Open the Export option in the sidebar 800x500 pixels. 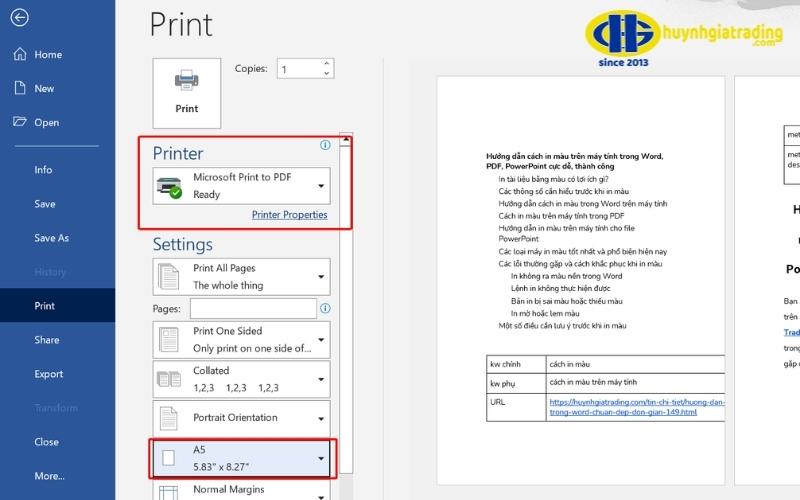click(x=49, y=374)
